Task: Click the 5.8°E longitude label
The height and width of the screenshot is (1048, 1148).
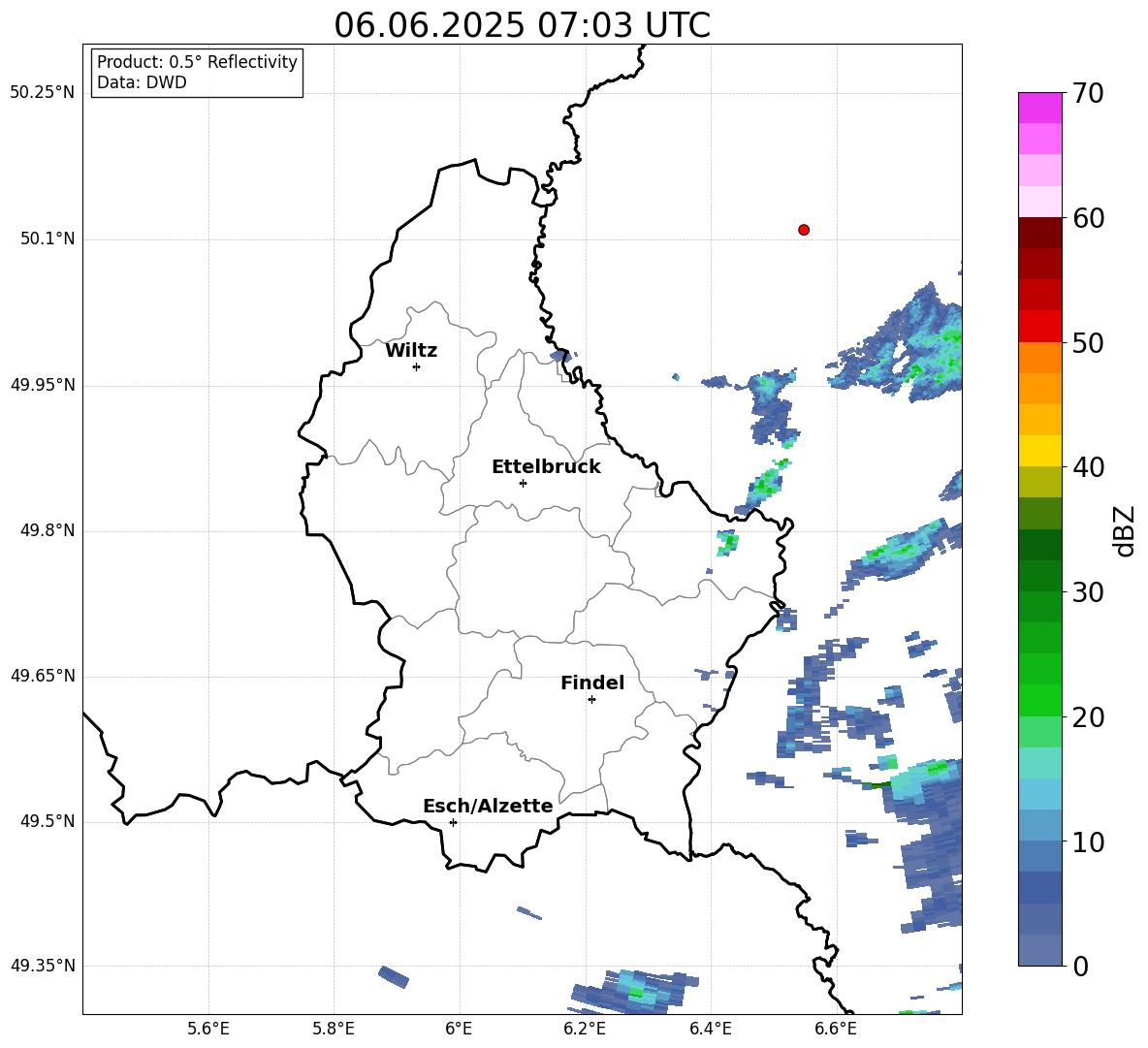Action: 334,1030
